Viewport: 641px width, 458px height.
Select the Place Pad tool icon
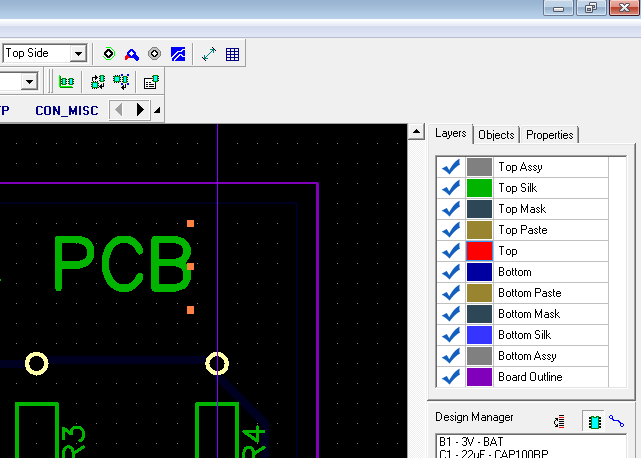click(x=109, y=54)
